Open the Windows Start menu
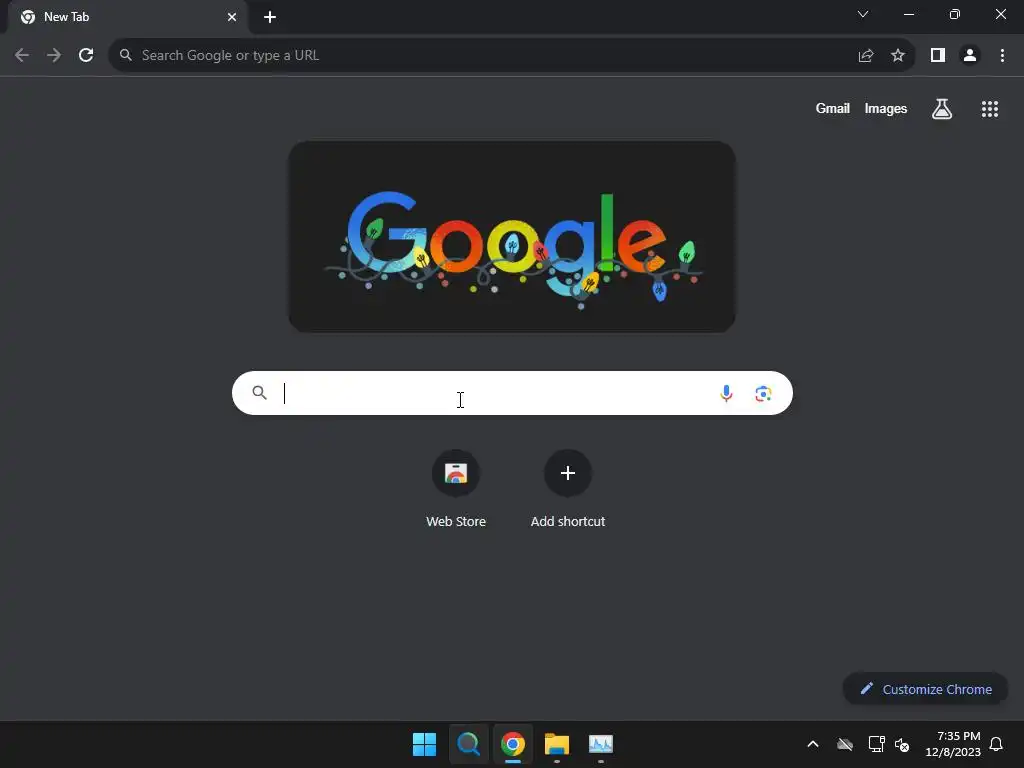 pyautogui.click(x=424, y=744)
